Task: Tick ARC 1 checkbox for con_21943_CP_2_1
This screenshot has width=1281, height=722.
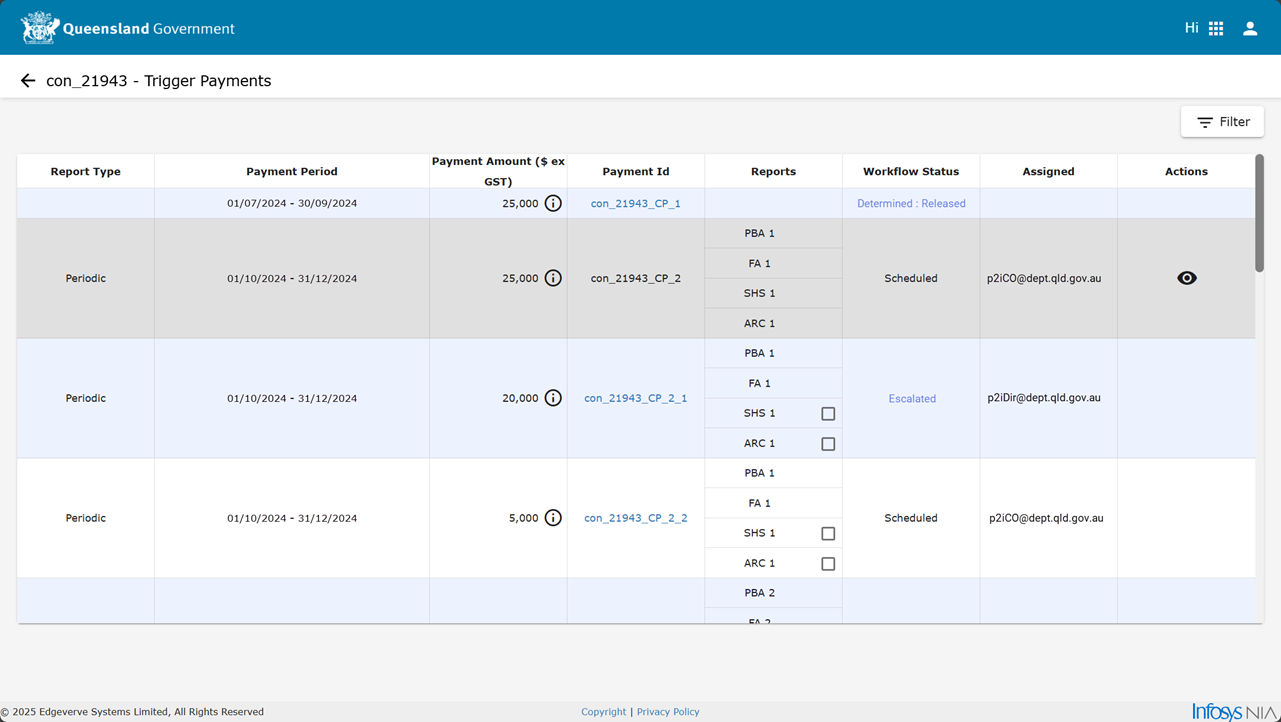Action: click(828, 444)
